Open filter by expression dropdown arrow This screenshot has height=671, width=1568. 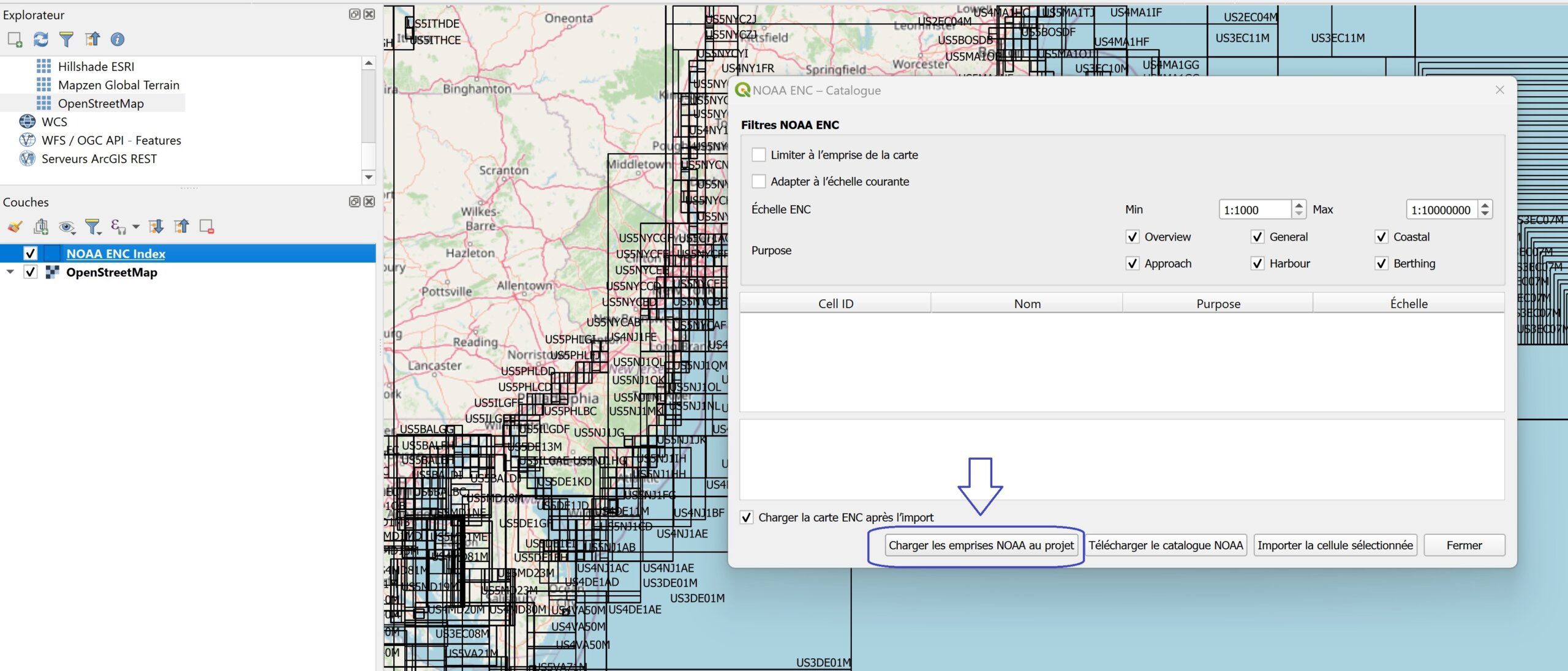(x=136, y=227)
